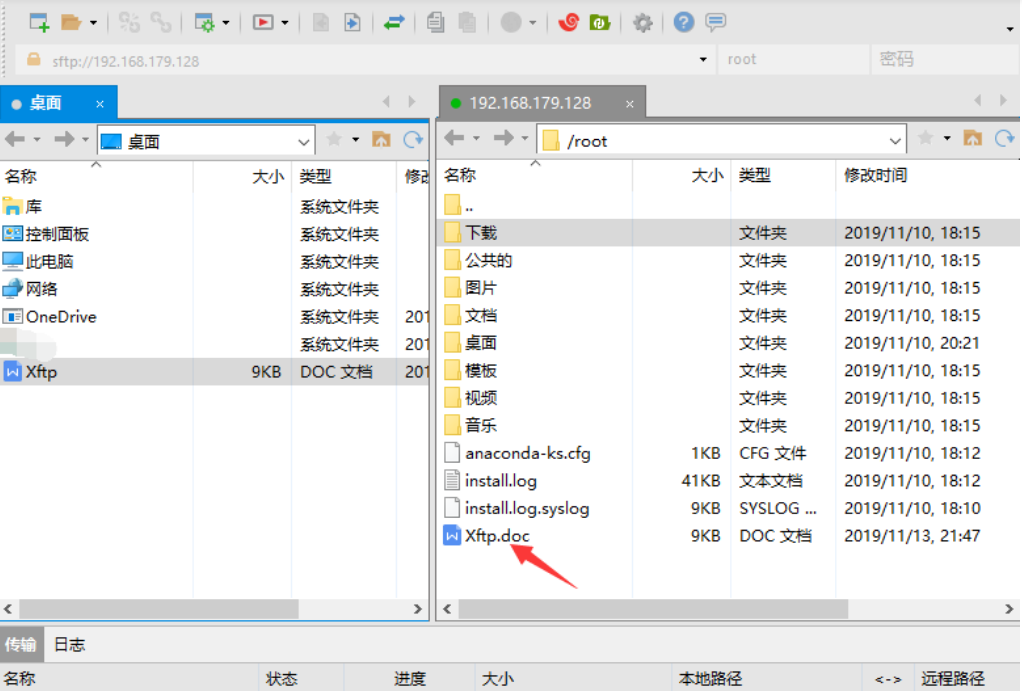Open options via the gear icon

tap(643, 23)
